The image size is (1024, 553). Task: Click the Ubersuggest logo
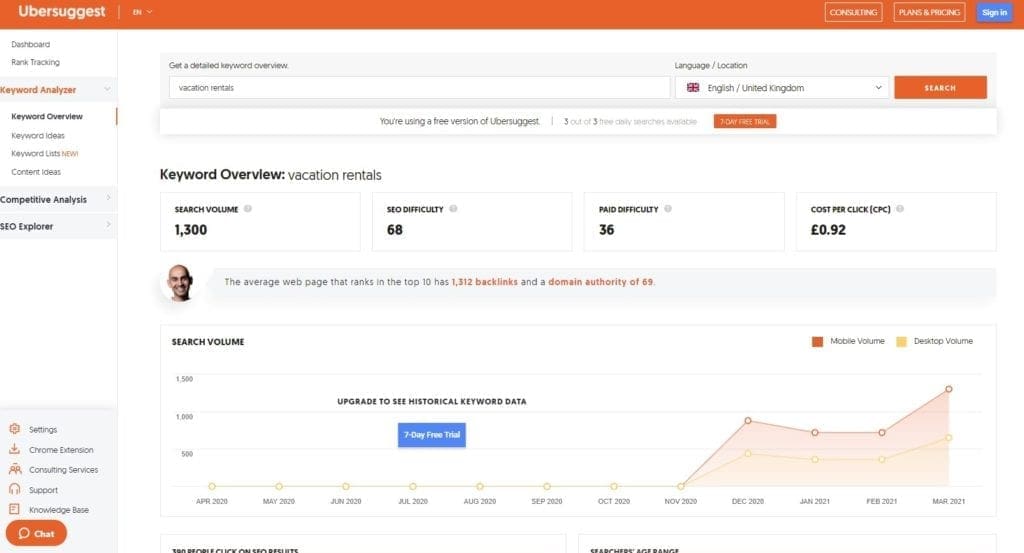(x=61, y=11)
